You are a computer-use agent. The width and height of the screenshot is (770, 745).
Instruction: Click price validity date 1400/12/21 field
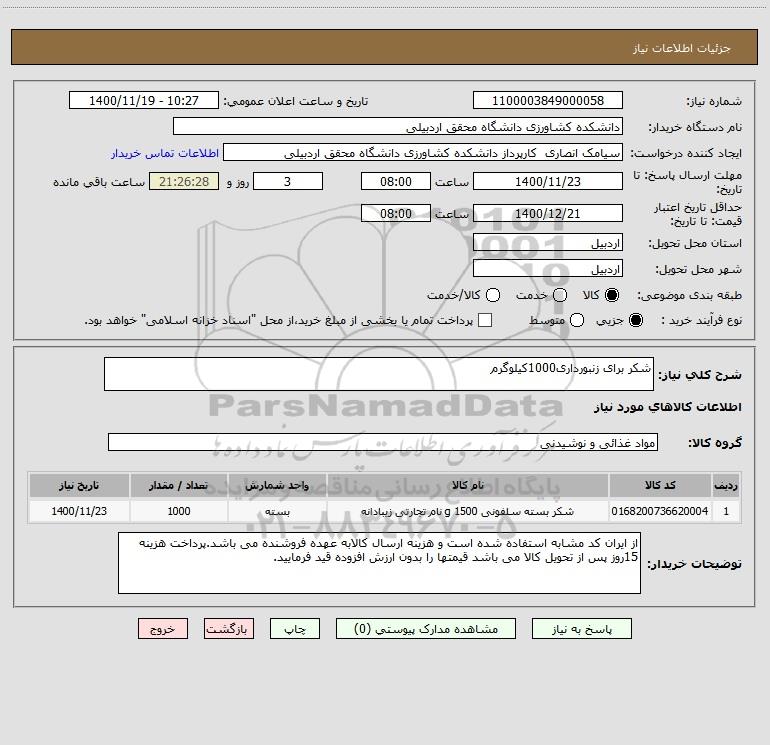[548, 213]
